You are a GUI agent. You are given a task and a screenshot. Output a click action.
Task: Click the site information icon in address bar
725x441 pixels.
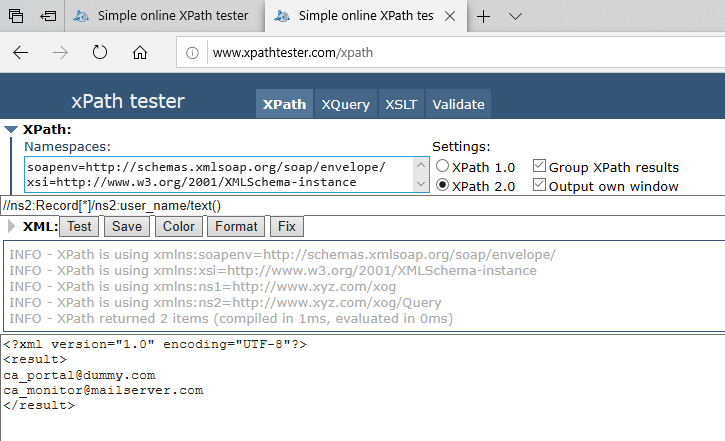(192, 53)
